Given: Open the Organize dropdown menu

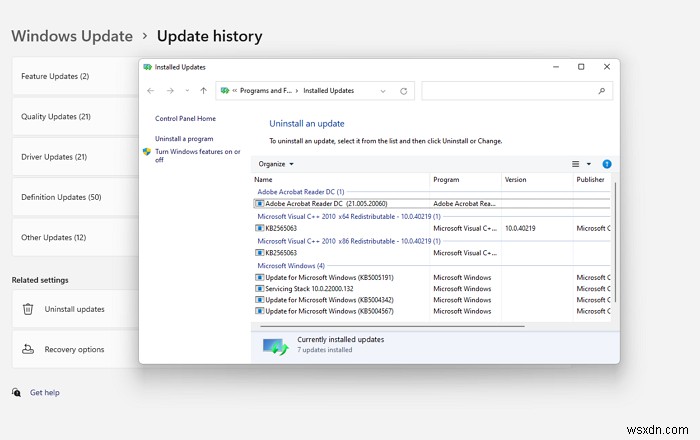Looking at the screenshot, I should (275, 163).
